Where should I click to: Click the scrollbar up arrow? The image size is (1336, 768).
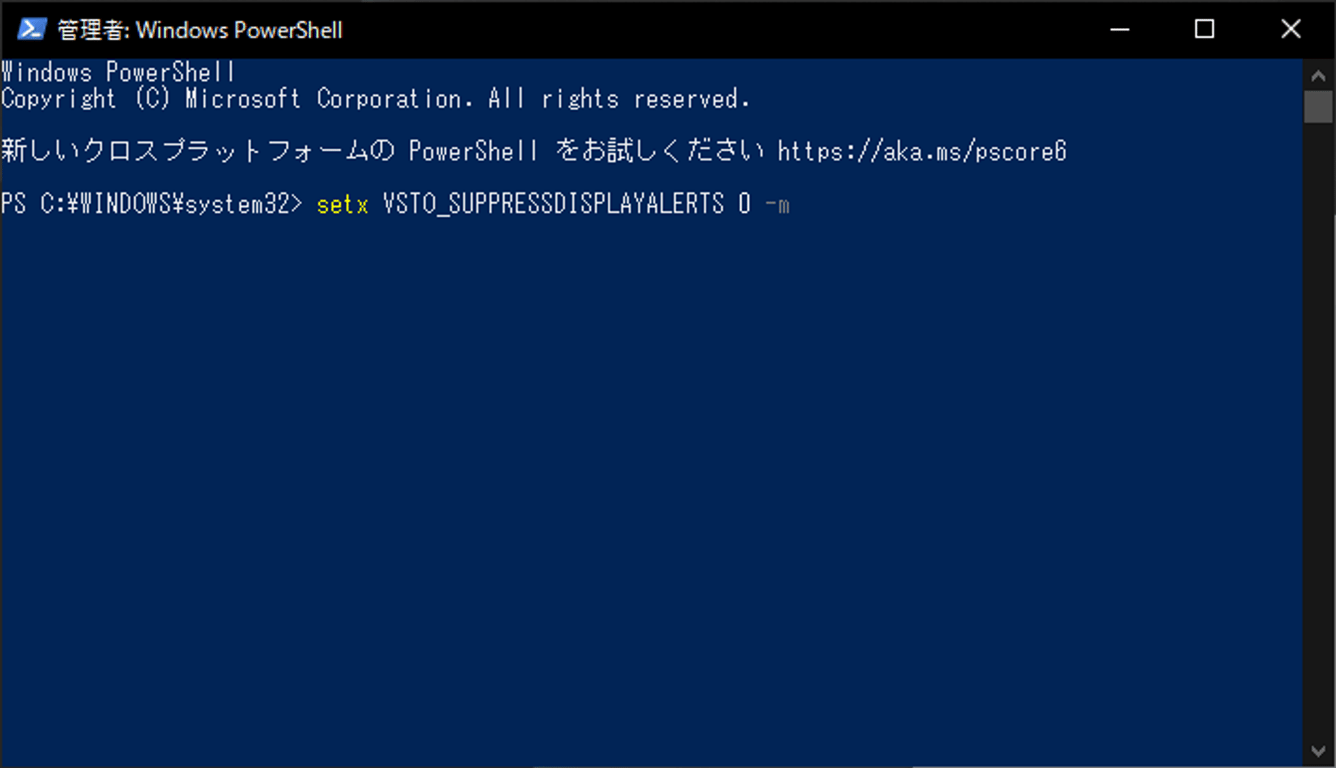tap(1319, 74)
